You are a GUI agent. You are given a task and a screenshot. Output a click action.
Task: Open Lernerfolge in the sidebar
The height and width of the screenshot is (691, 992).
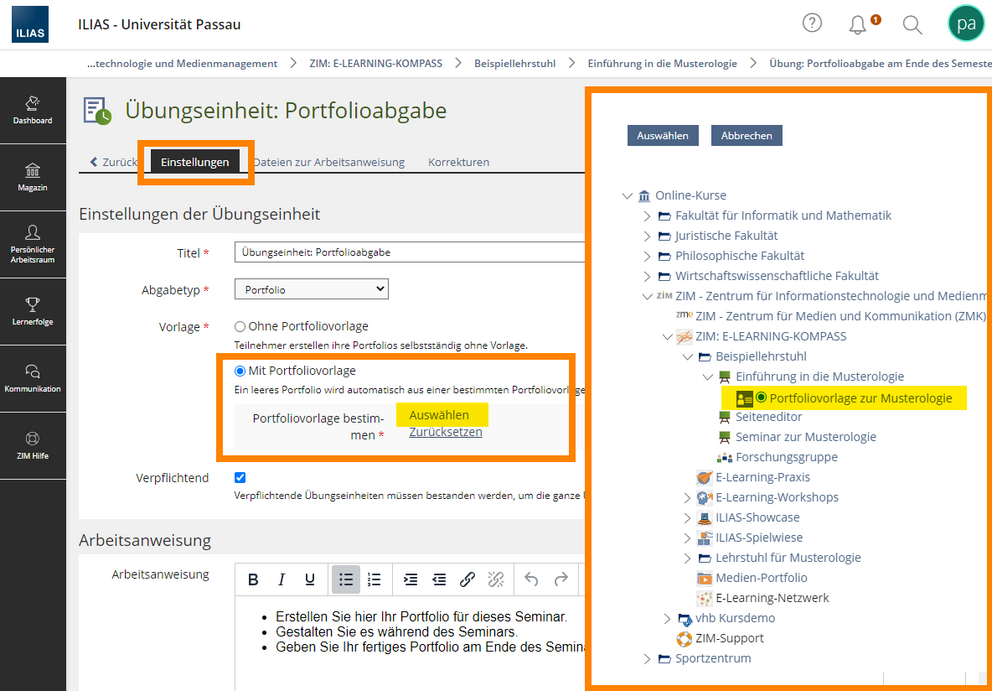(33, 311)
